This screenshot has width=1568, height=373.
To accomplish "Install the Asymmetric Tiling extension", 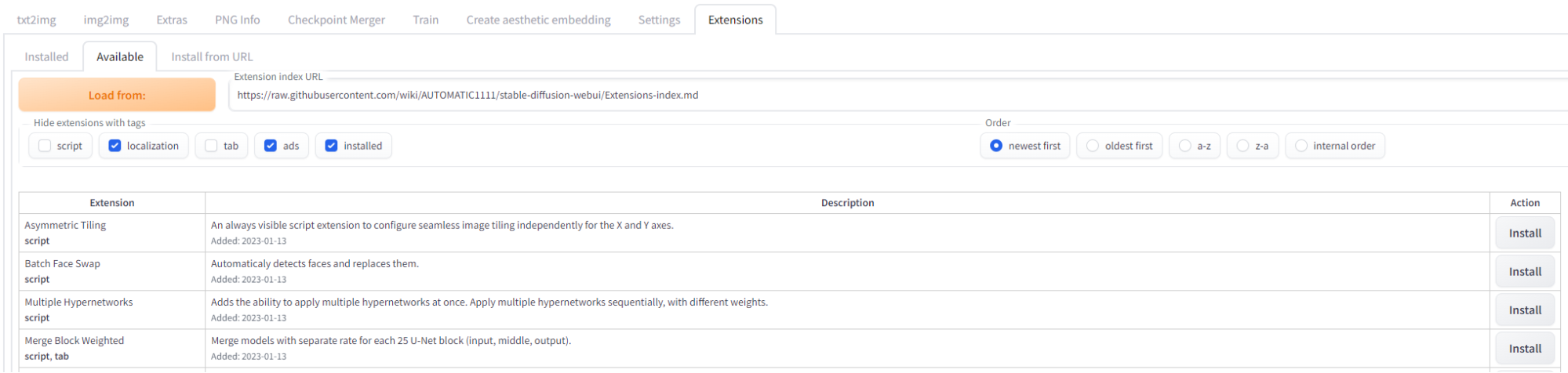I will tap(1524, 233).
